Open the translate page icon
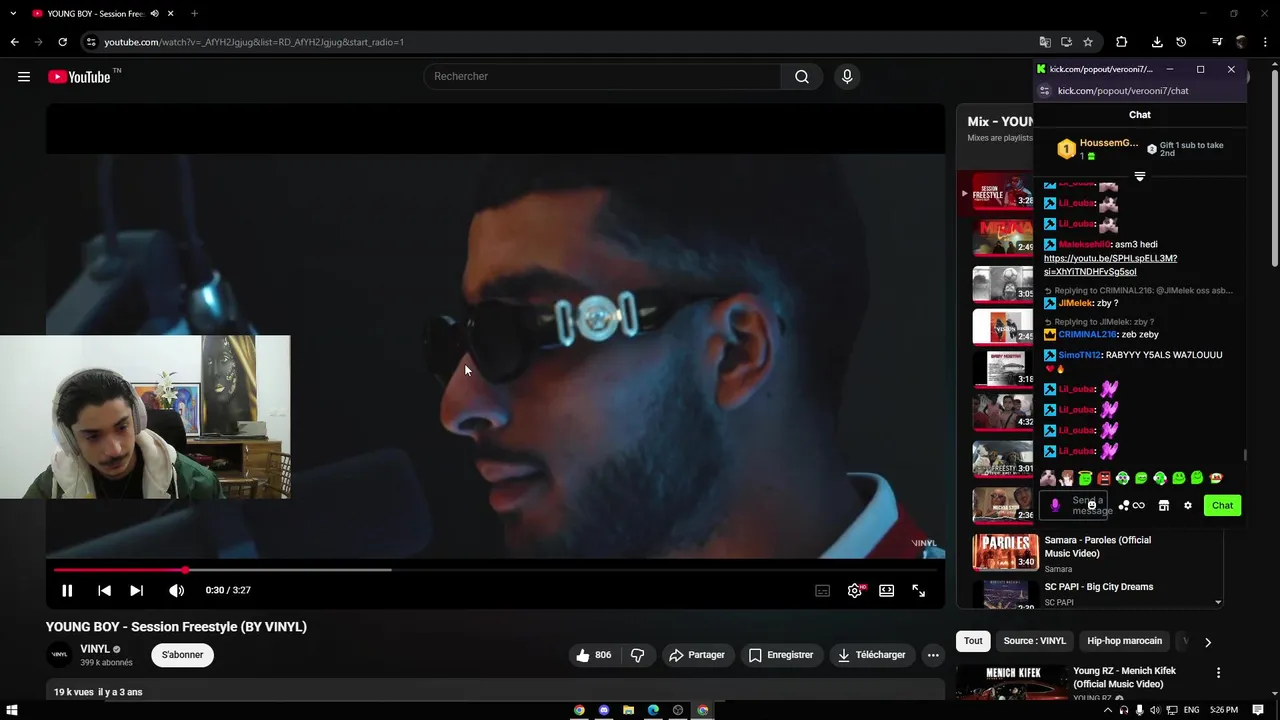 [x=1045, y=42]
